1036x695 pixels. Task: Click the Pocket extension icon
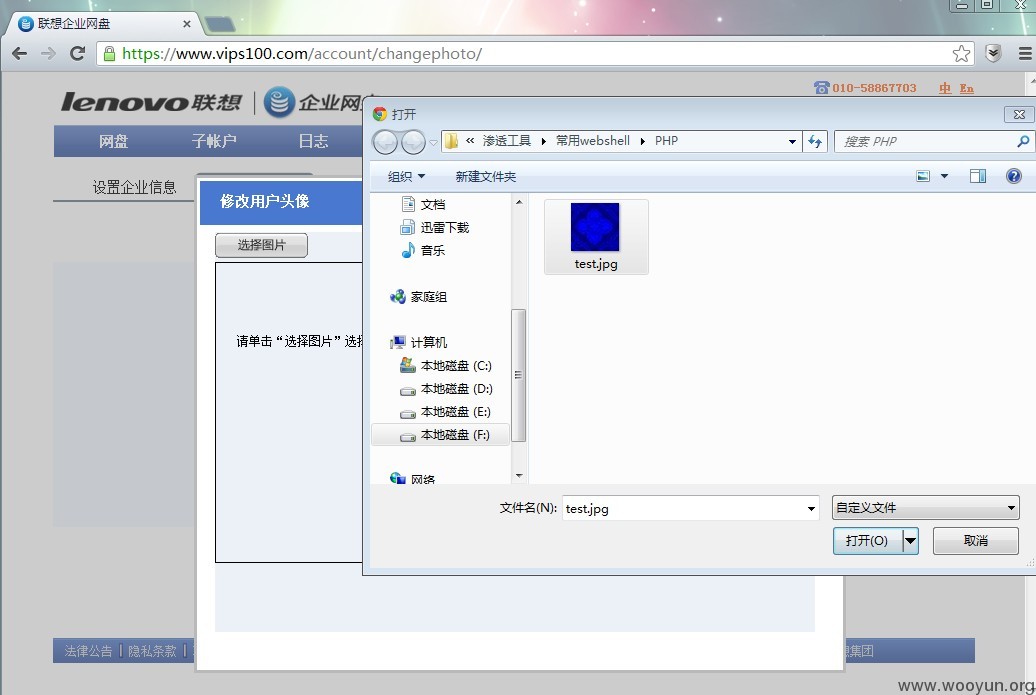pyautogui.click(x=993, y=54)
